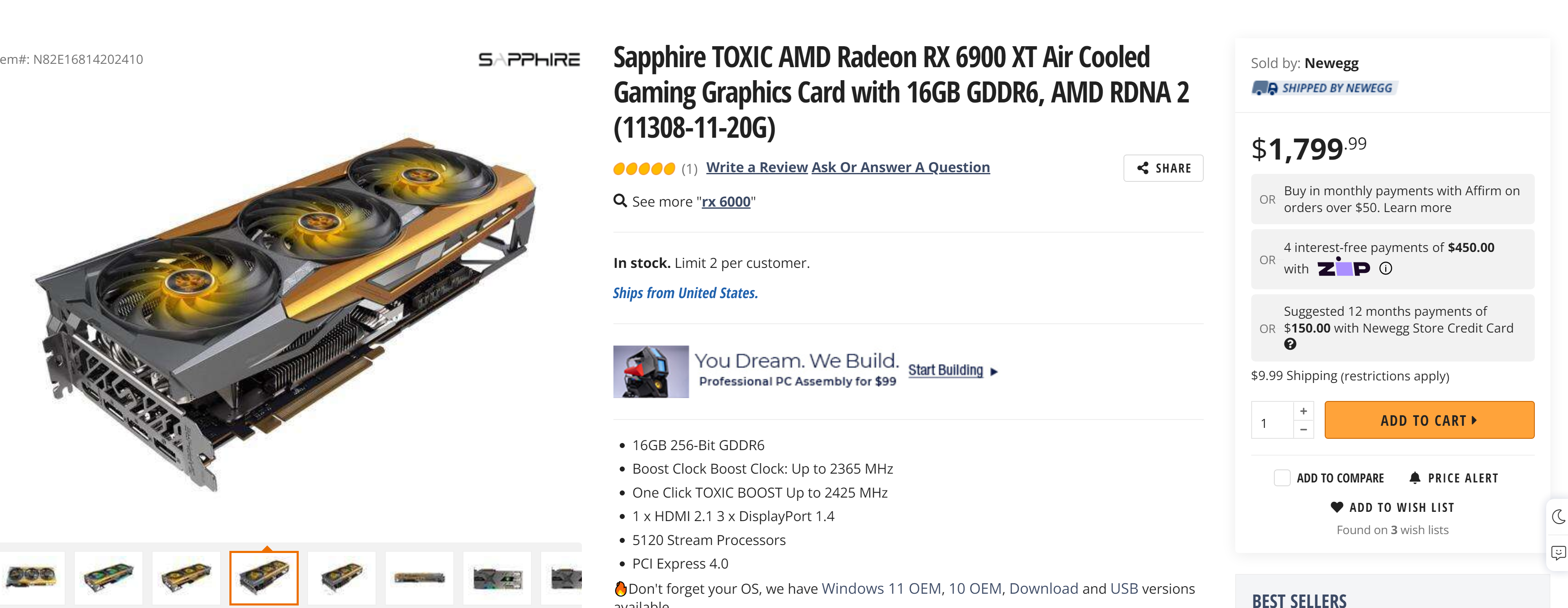Viewport: 1568px width, 608px height.
Task: Click the Windows 11 OEM link
Action: (881, 589)
